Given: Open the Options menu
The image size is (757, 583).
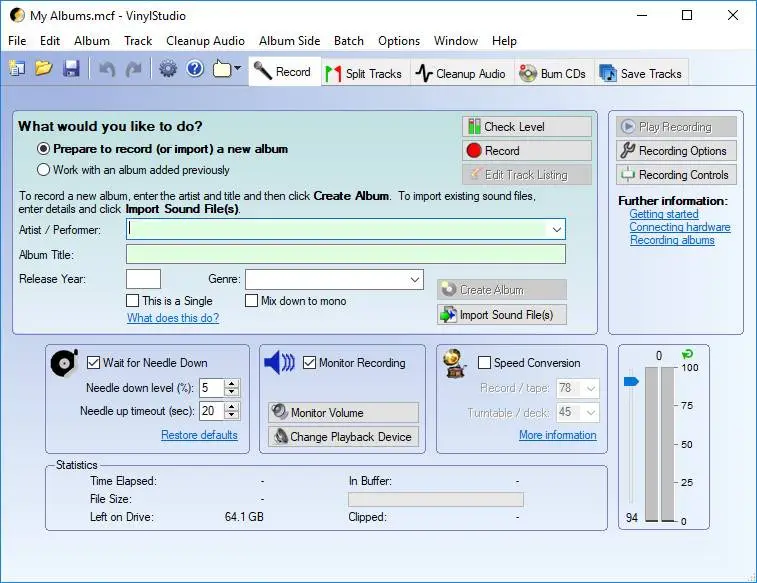Looking at the screenshot, I should click(x=399, y=41).
